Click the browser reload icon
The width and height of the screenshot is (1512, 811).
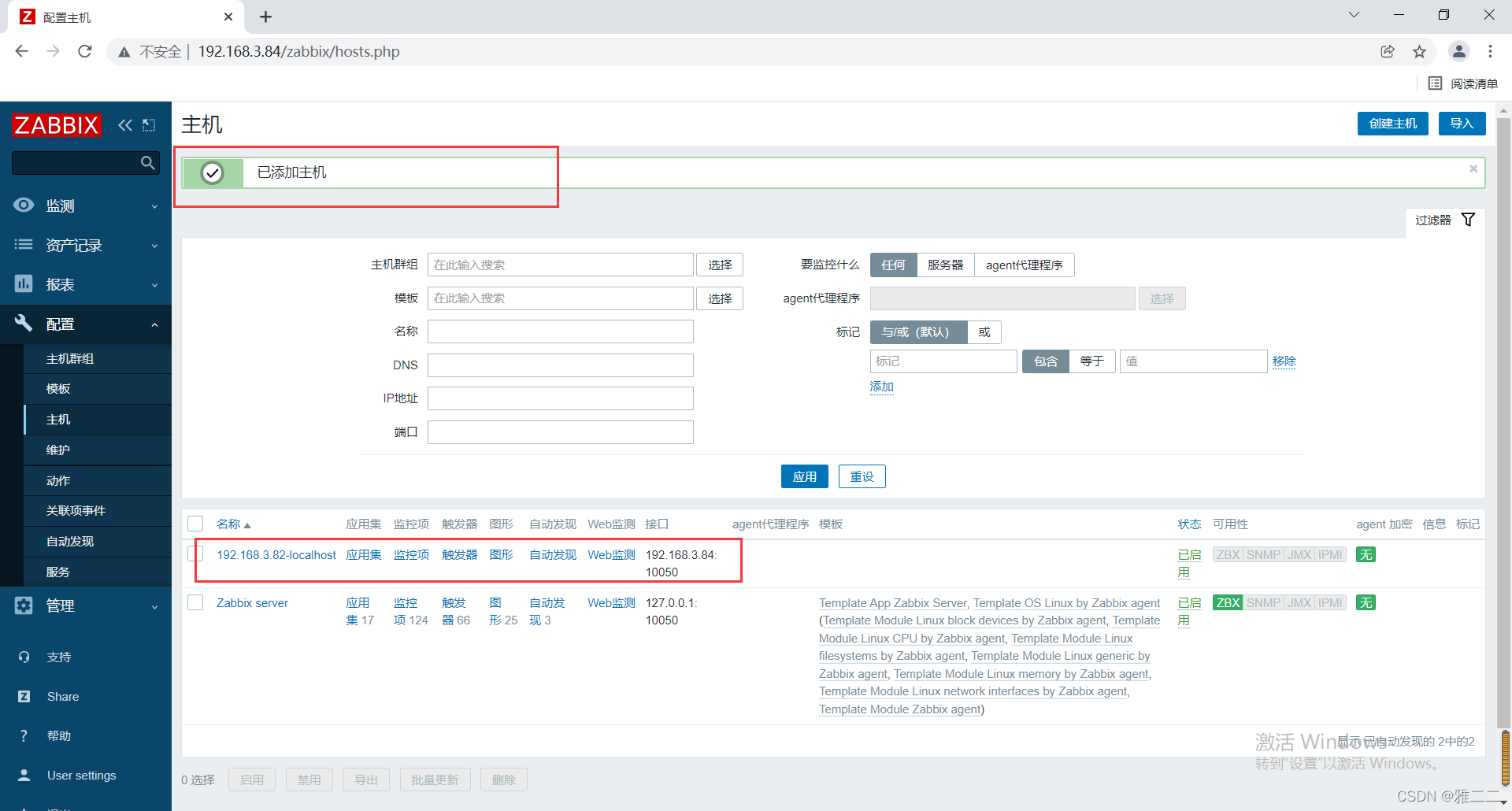coord(85,51)
